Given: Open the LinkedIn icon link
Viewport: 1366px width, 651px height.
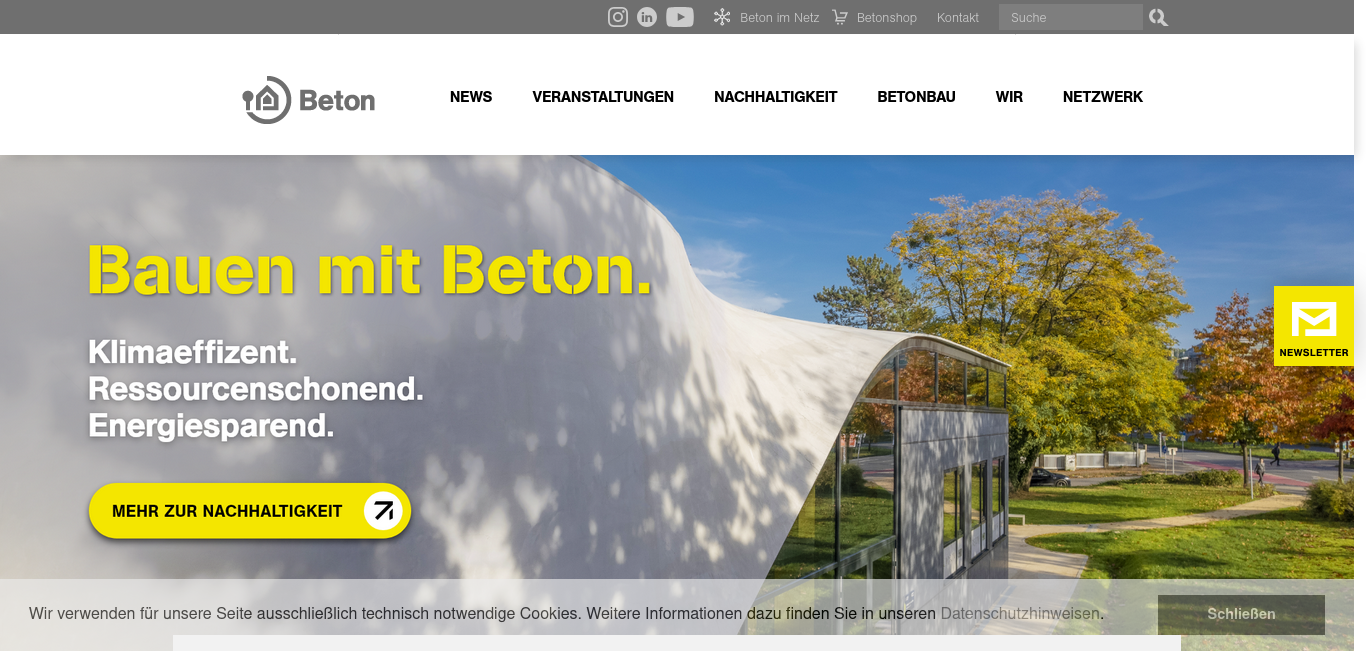Looking at the screenshot, I should point(647,17).
